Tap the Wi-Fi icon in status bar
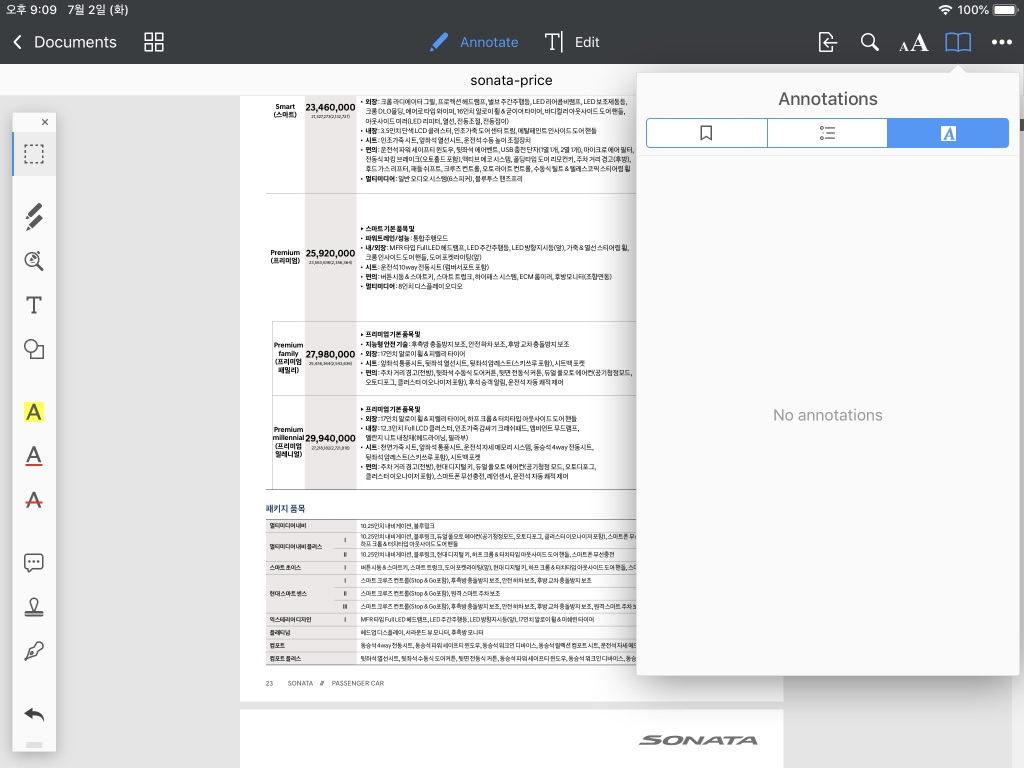Screen dimensions: 1024x768 tap(945, 10)
